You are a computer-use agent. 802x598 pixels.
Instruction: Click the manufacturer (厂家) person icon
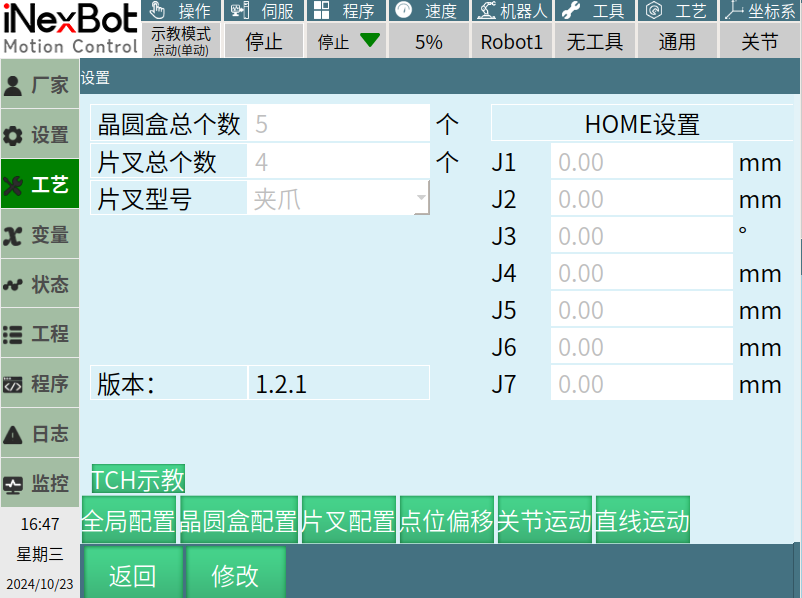click(14, 85)
